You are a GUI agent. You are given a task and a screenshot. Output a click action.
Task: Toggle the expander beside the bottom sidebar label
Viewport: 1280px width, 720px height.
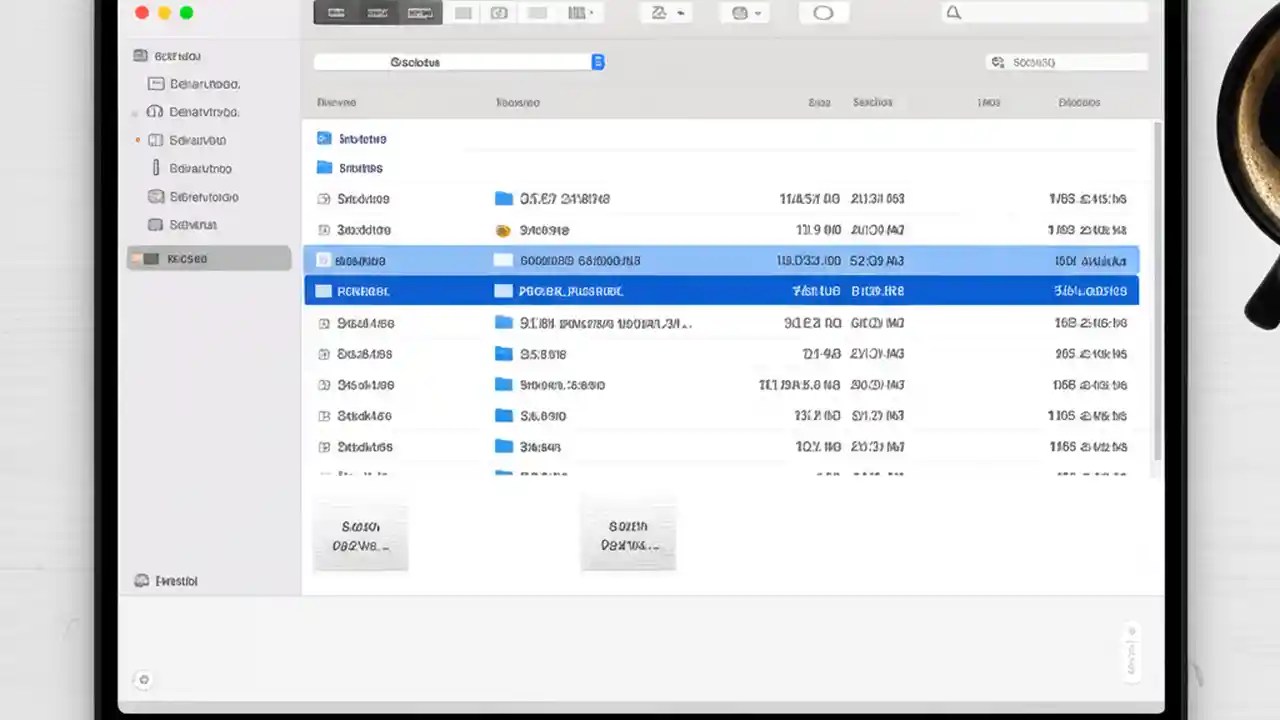[x=140, y=580]
